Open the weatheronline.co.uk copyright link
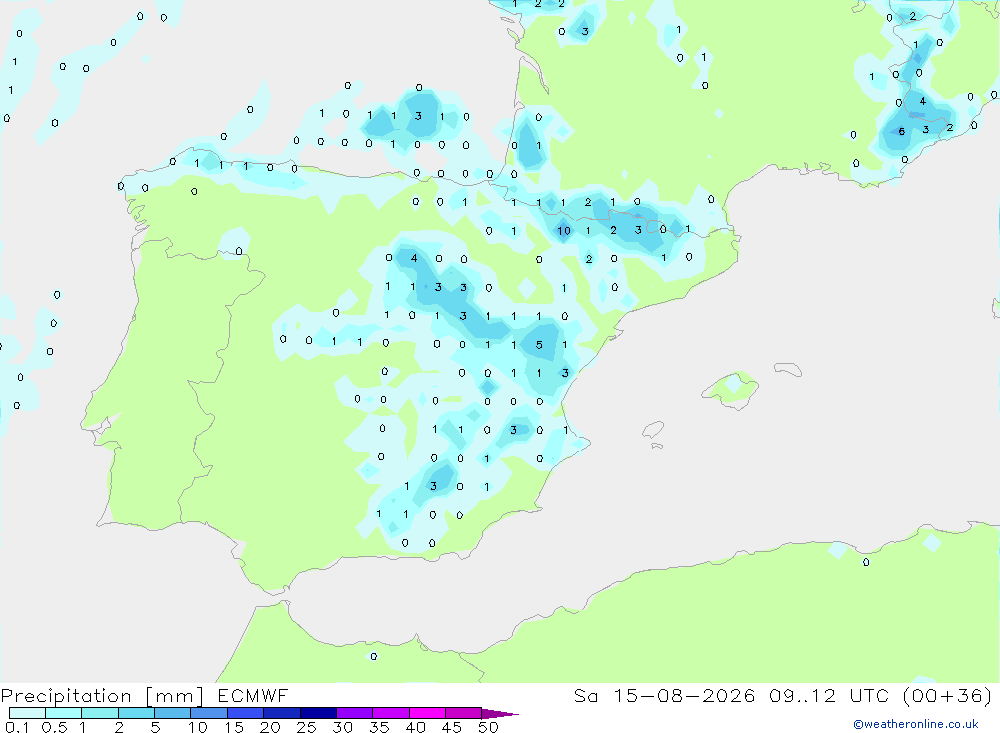 coord(916,724)
